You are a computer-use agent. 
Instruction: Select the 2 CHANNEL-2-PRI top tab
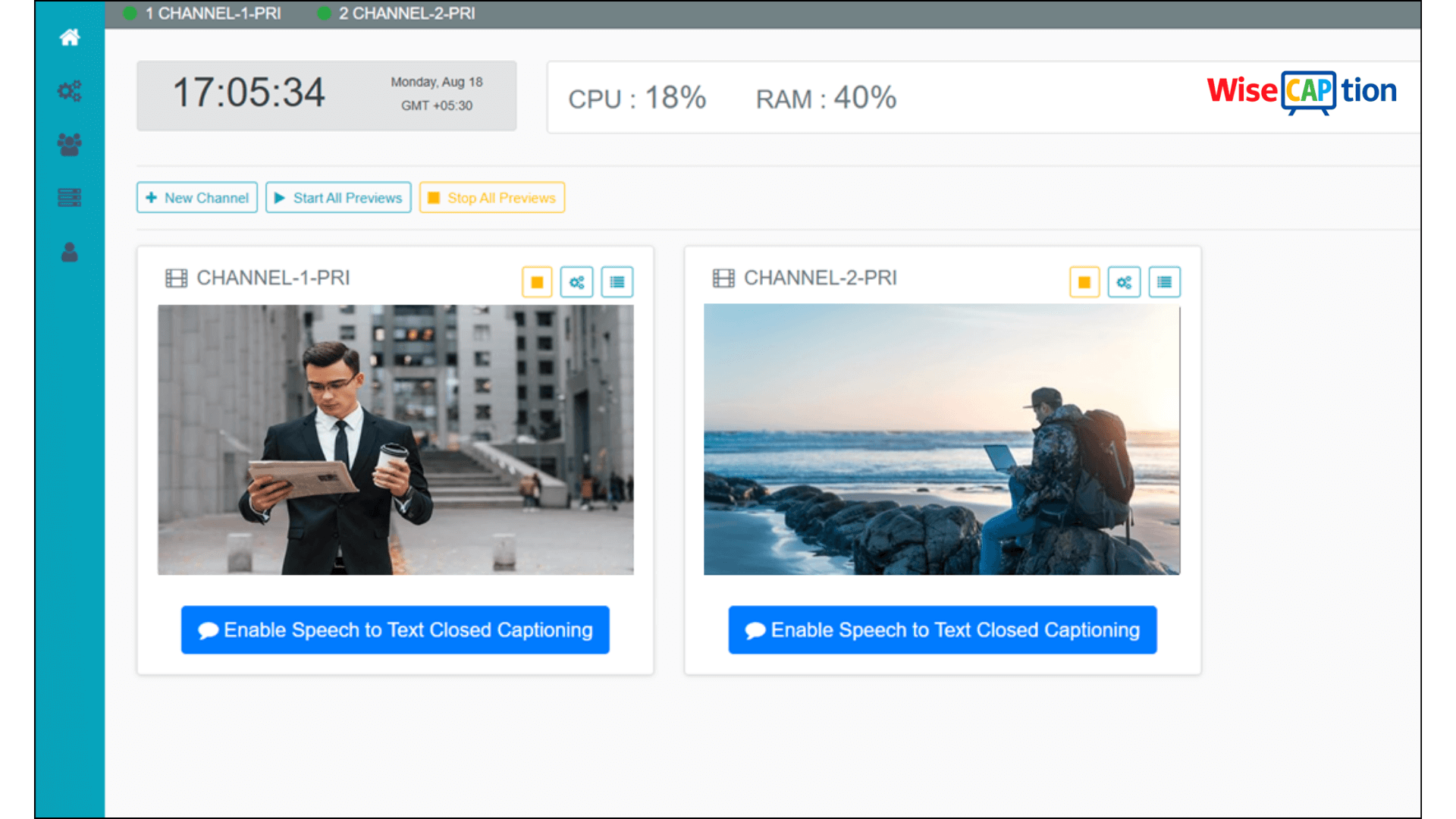(406, 14)
